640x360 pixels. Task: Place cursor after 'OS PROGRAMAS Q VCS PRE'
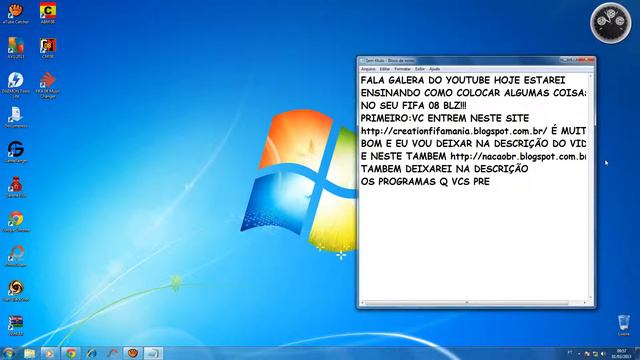(490, 182)
